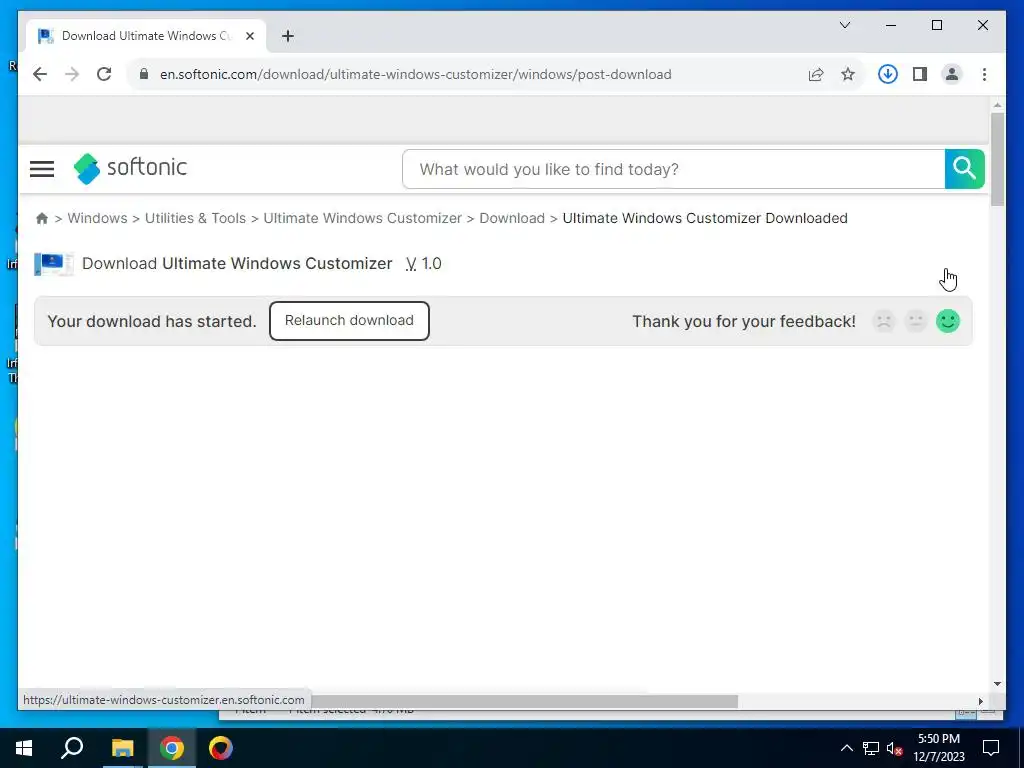Open Windows breadcrumb link
The height and width of the screenshot is (768, 1024).
pyautogui.click(x=97, y=218)
